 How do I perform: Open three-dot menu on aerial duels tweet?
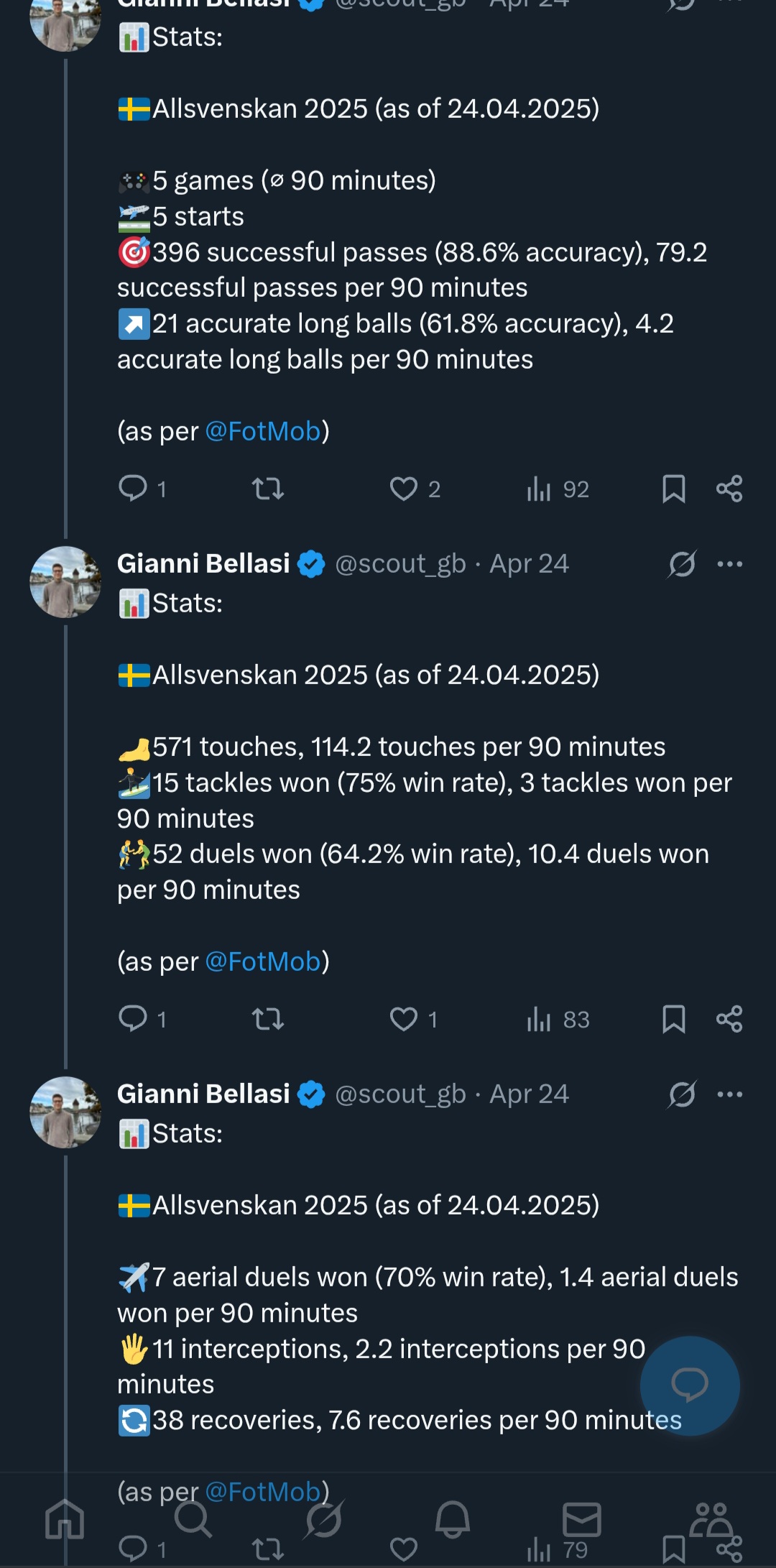coord(730,1094)
